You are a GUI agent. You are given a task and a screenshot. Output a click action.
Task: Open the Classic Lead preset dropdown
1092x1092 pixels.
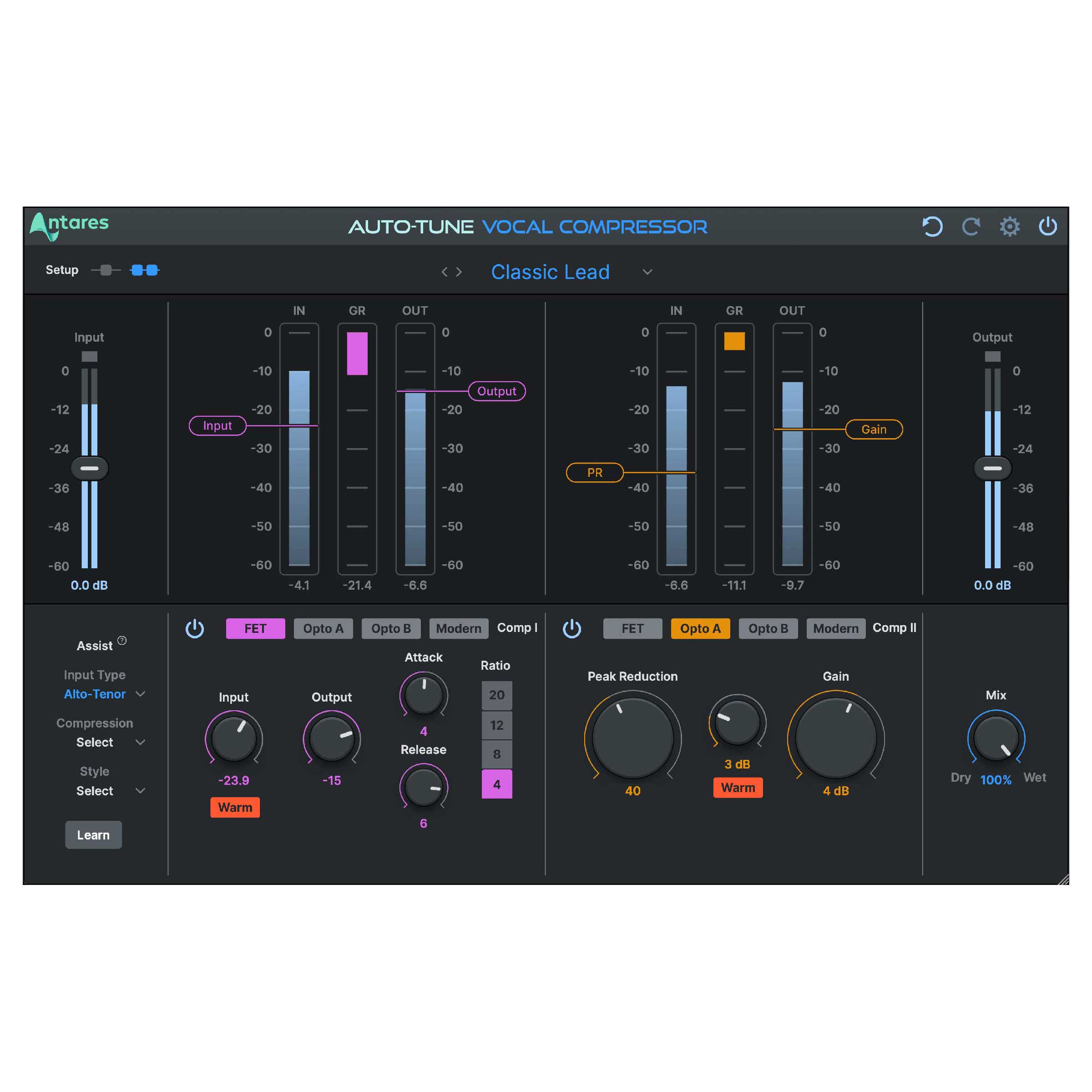648,272
